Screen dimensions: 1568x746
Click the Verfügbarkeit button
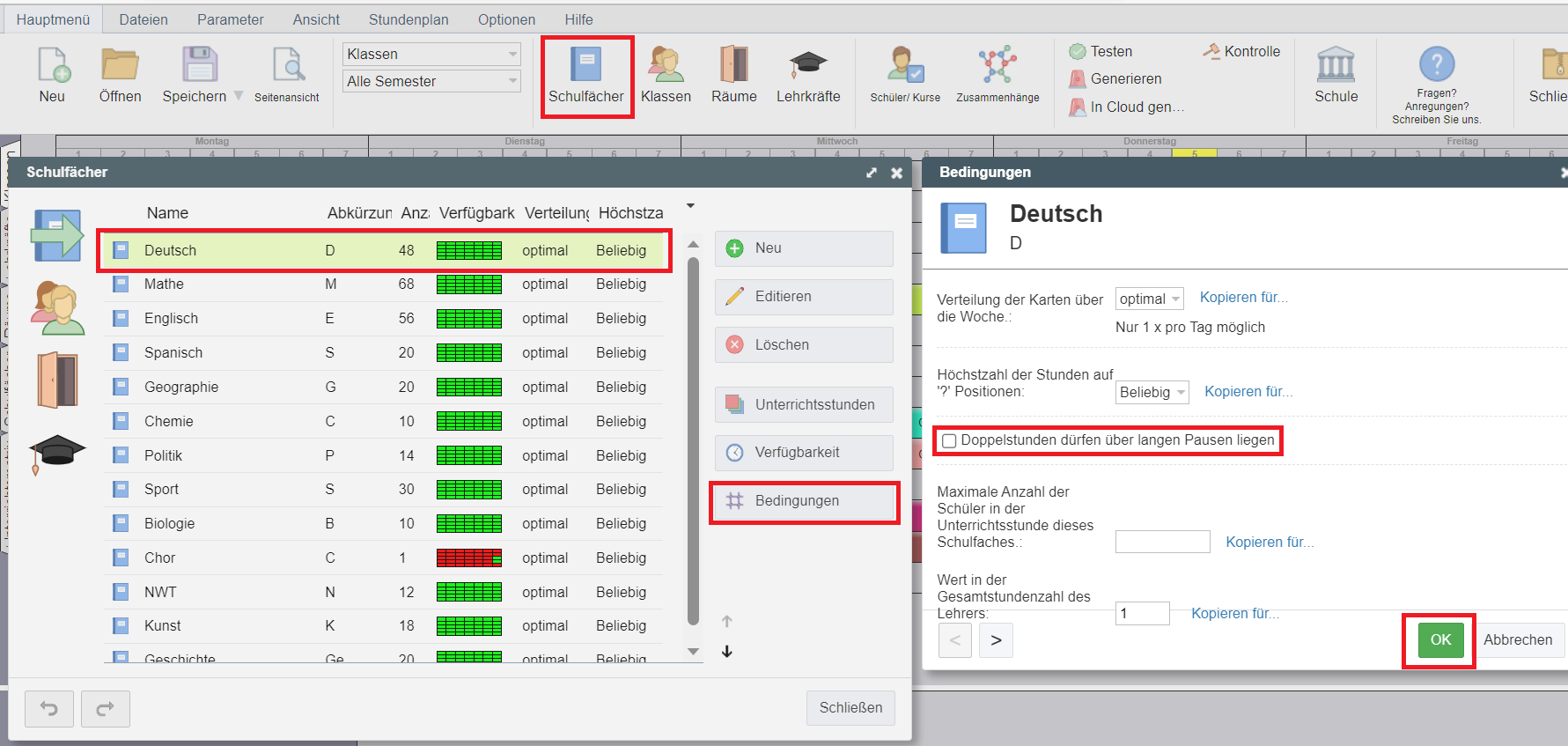click(x=804, y=453)
